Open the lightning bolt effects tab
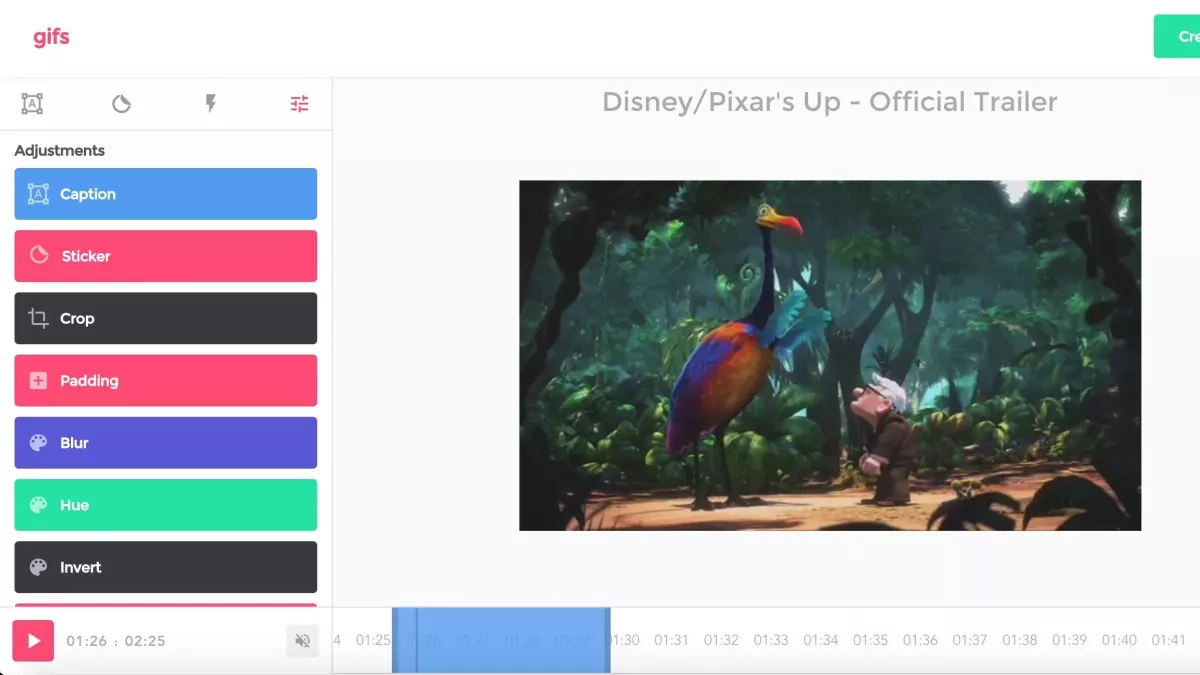 coord(210,104)
